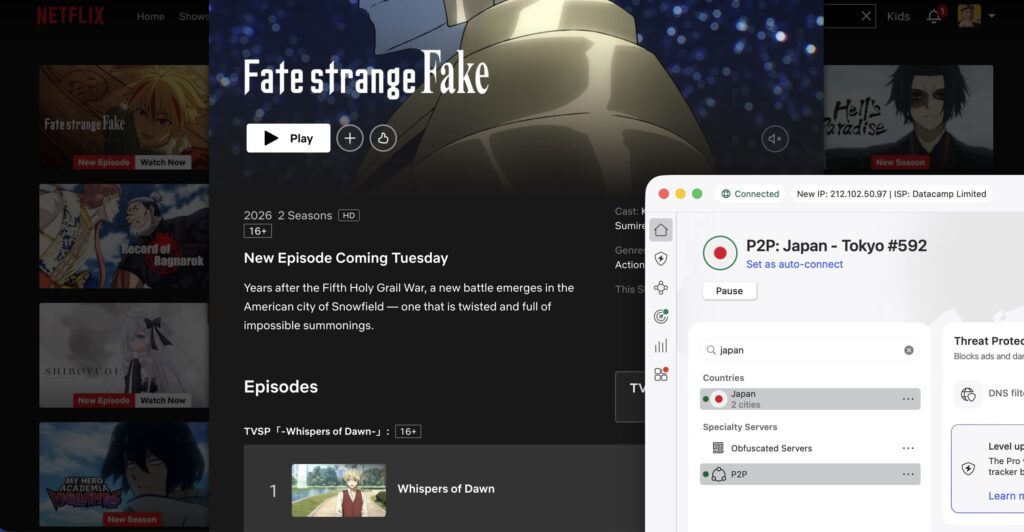Clear Netflix search with X icon
Screen dimensions: 1024x532
click(x=866, y=16)
